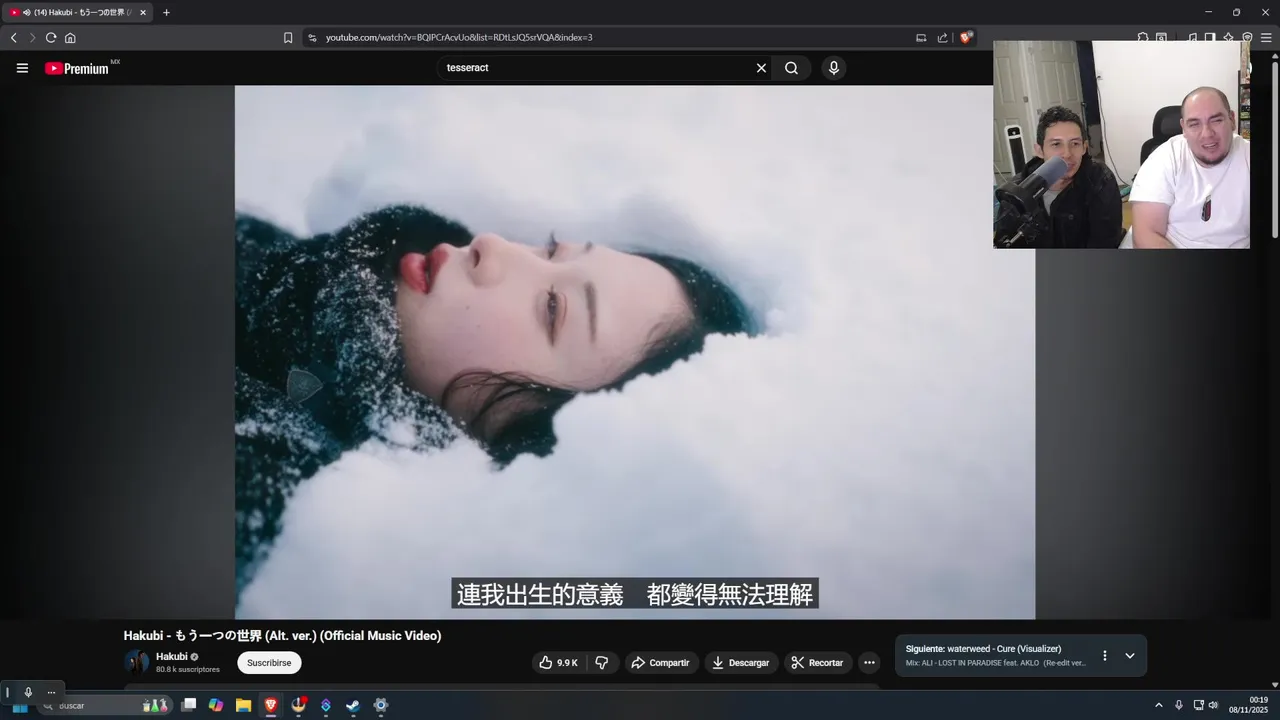
Task: Open the Recortar clip tool
Action: (x=818, y=663)
